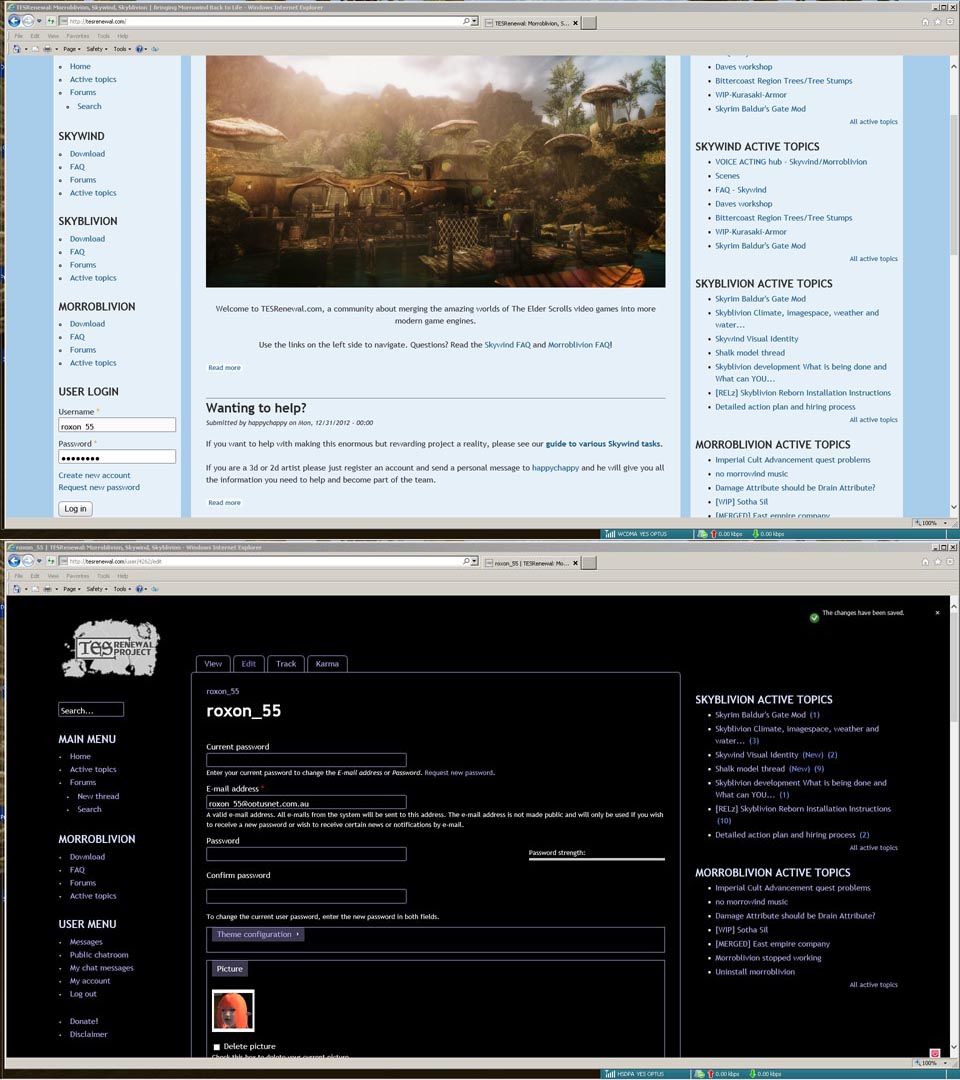Click the green download arrow in the top status bar
960x1080 pixels.
pyautogui.click(x=755, y=534)
